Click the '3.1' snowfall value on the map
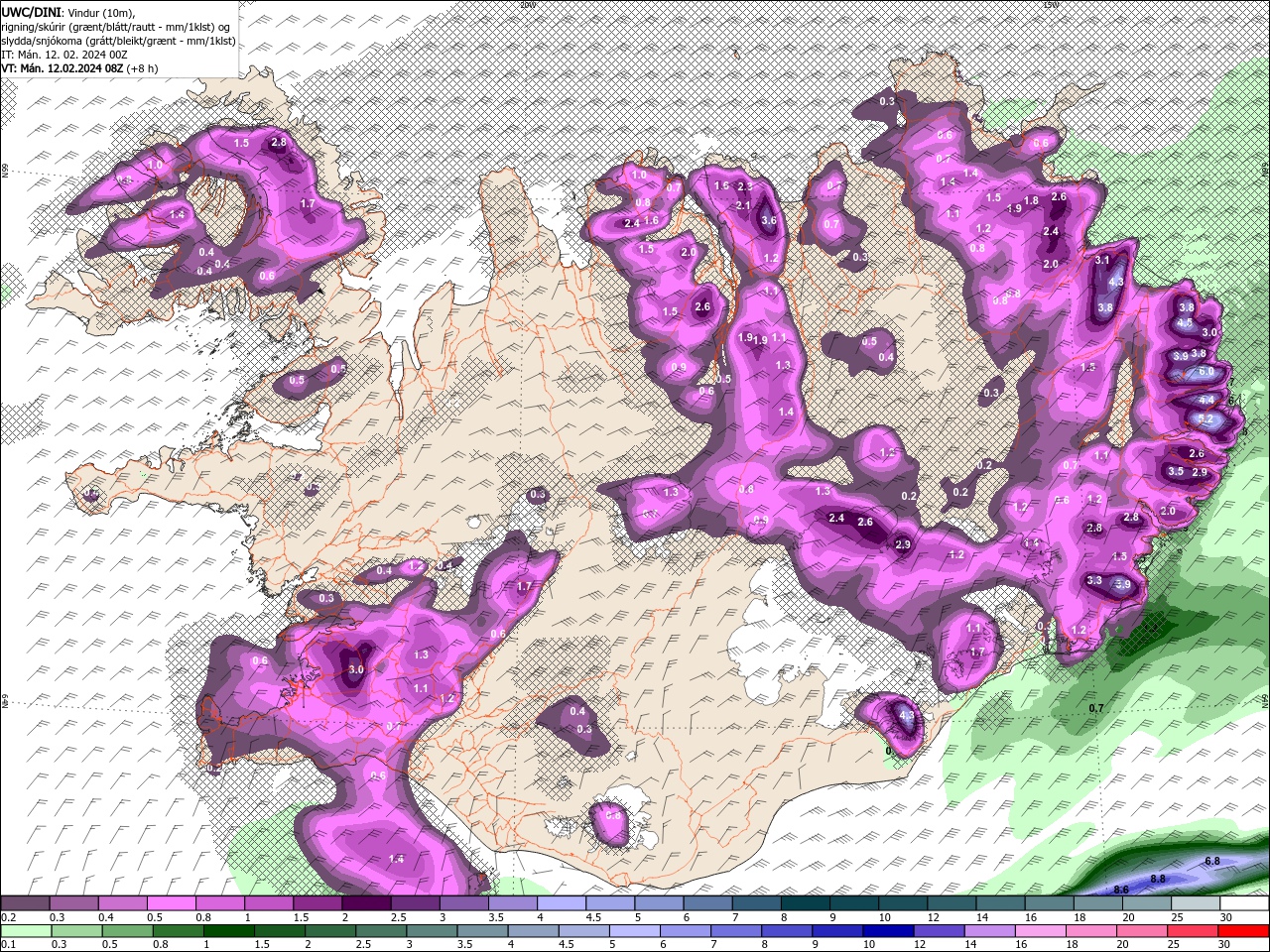Screen dimensions: 1270x952 (1102, 260)
